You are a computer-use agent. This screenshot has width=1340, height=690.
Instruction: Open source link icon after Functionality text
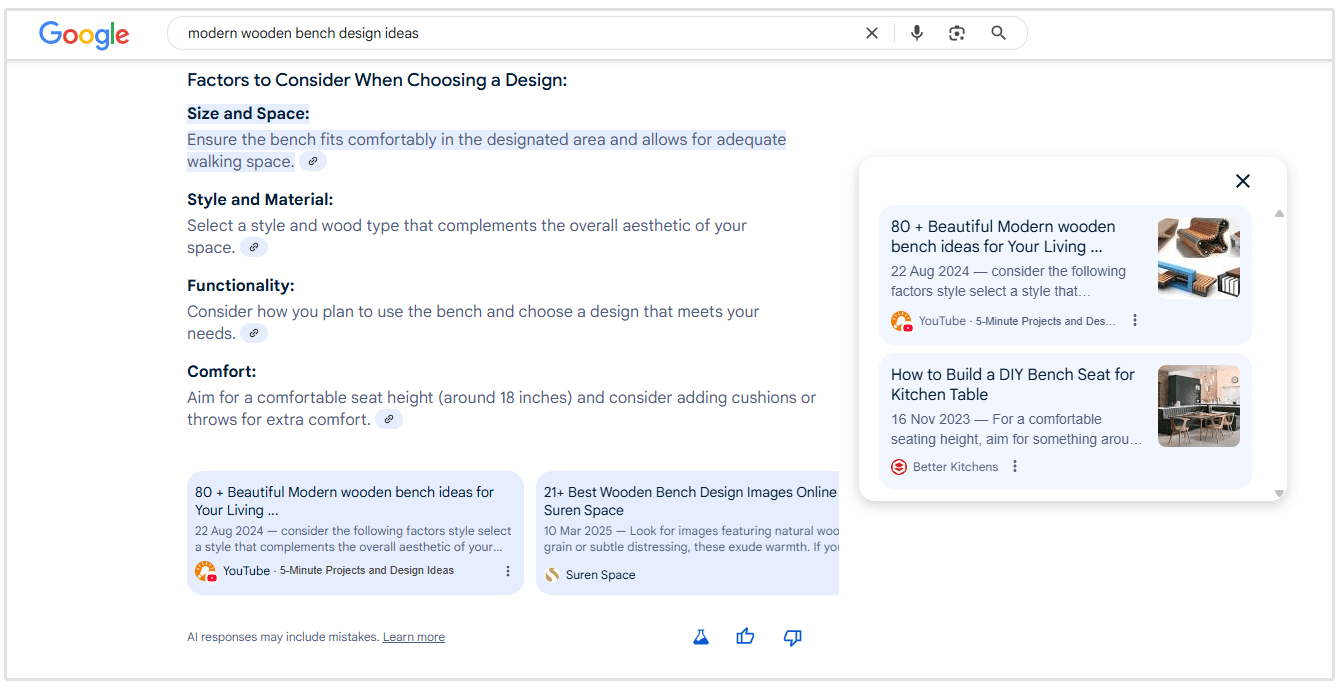254,334
